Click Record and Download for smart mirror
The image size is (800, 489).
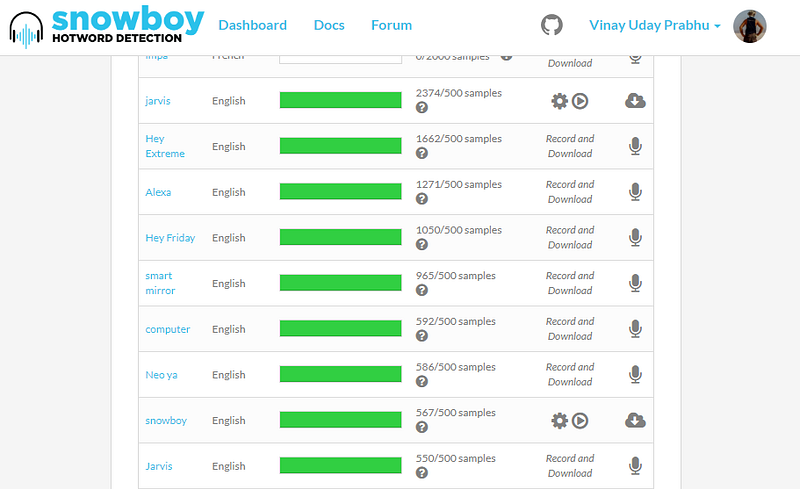570,283
